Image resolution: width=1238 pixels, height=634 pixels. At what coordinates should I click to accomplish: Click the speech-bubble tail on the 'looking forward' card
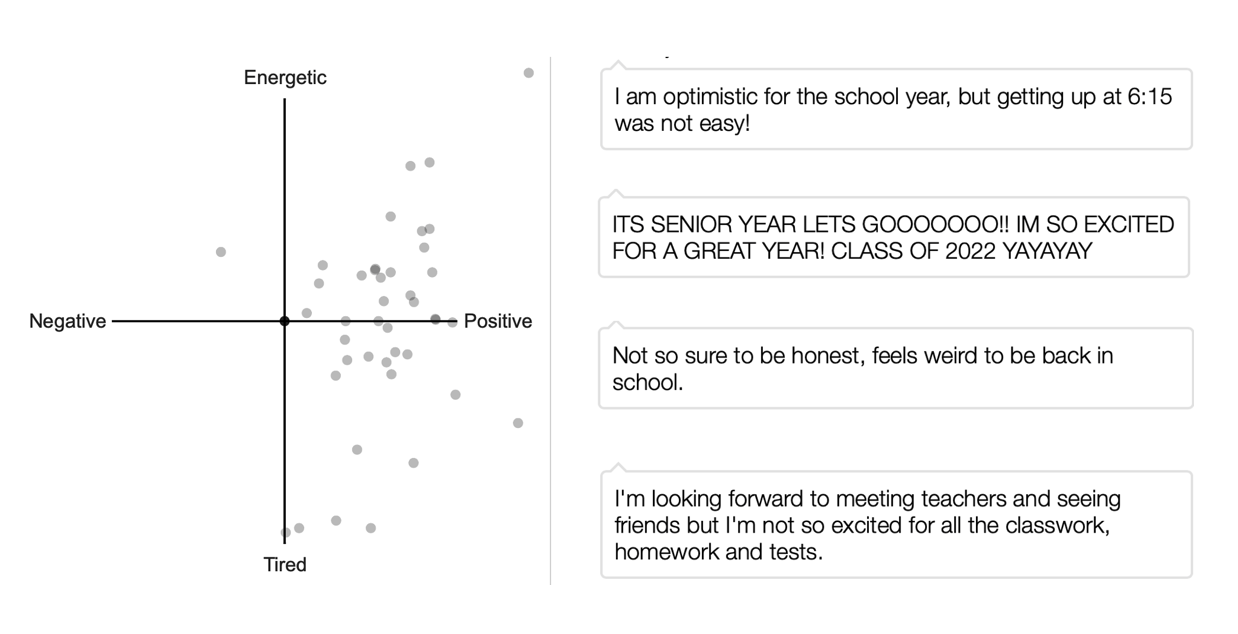[x=618, y=467]
